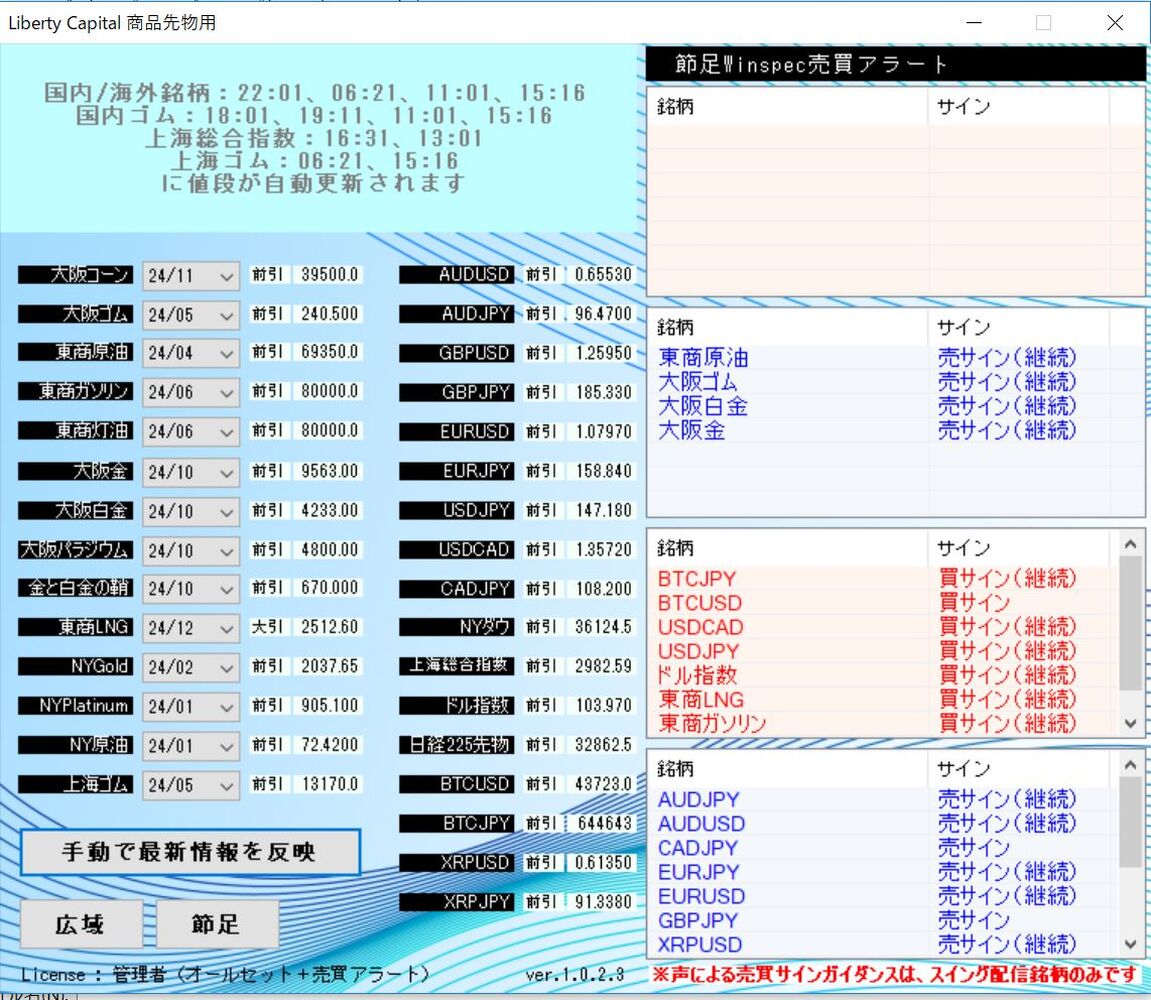
Task: Open the 東商ガソリン contract month dropdown
Action: [x=191, y=393]
